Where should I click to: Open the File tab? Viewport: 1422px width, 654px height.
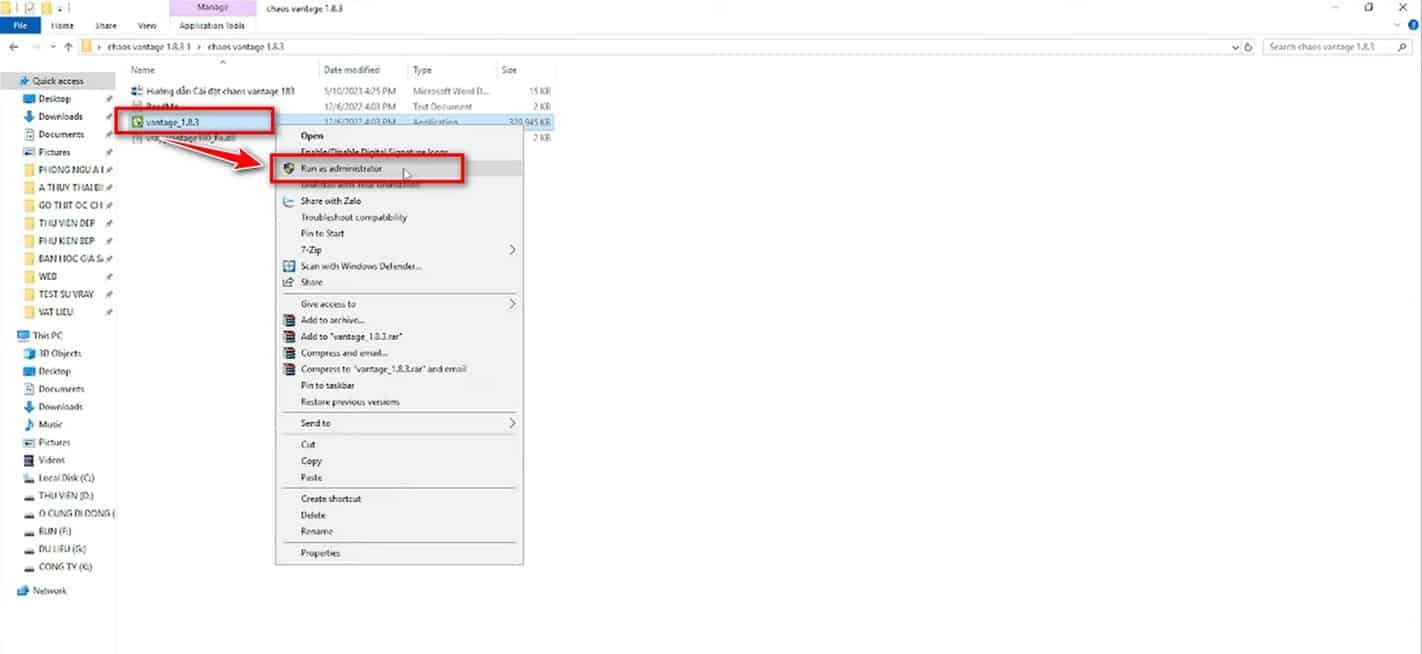pyautogui.click(x=20, y=25)
